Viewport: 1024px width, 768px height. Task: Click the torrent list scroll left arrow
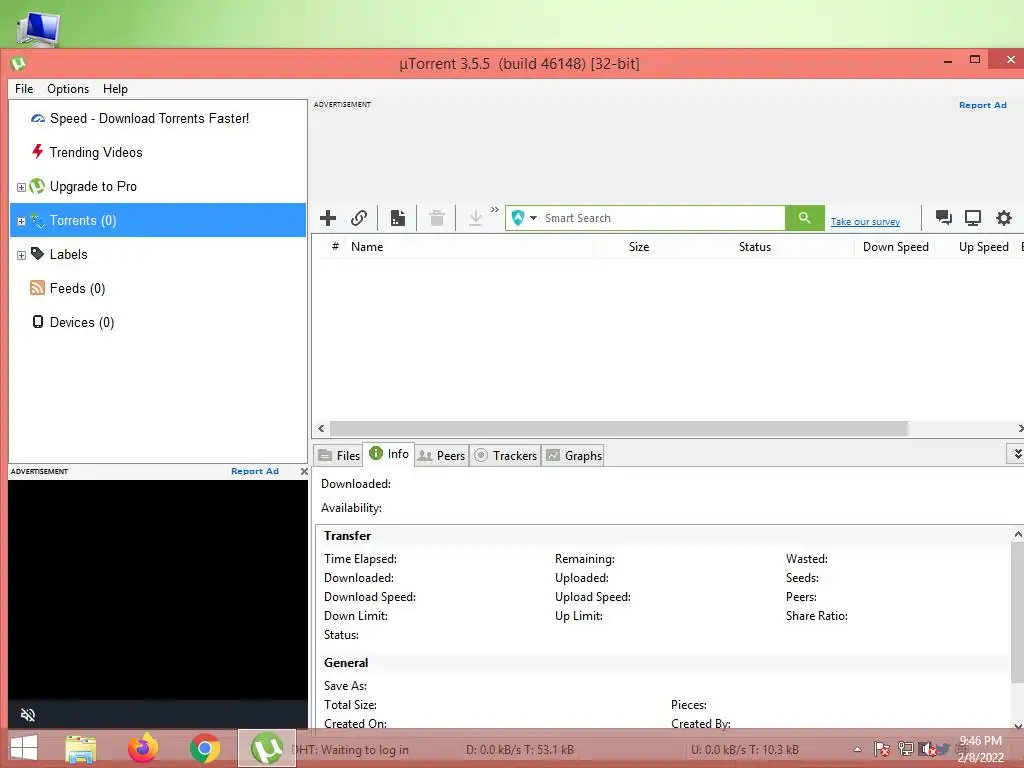(x=321, y=428)
